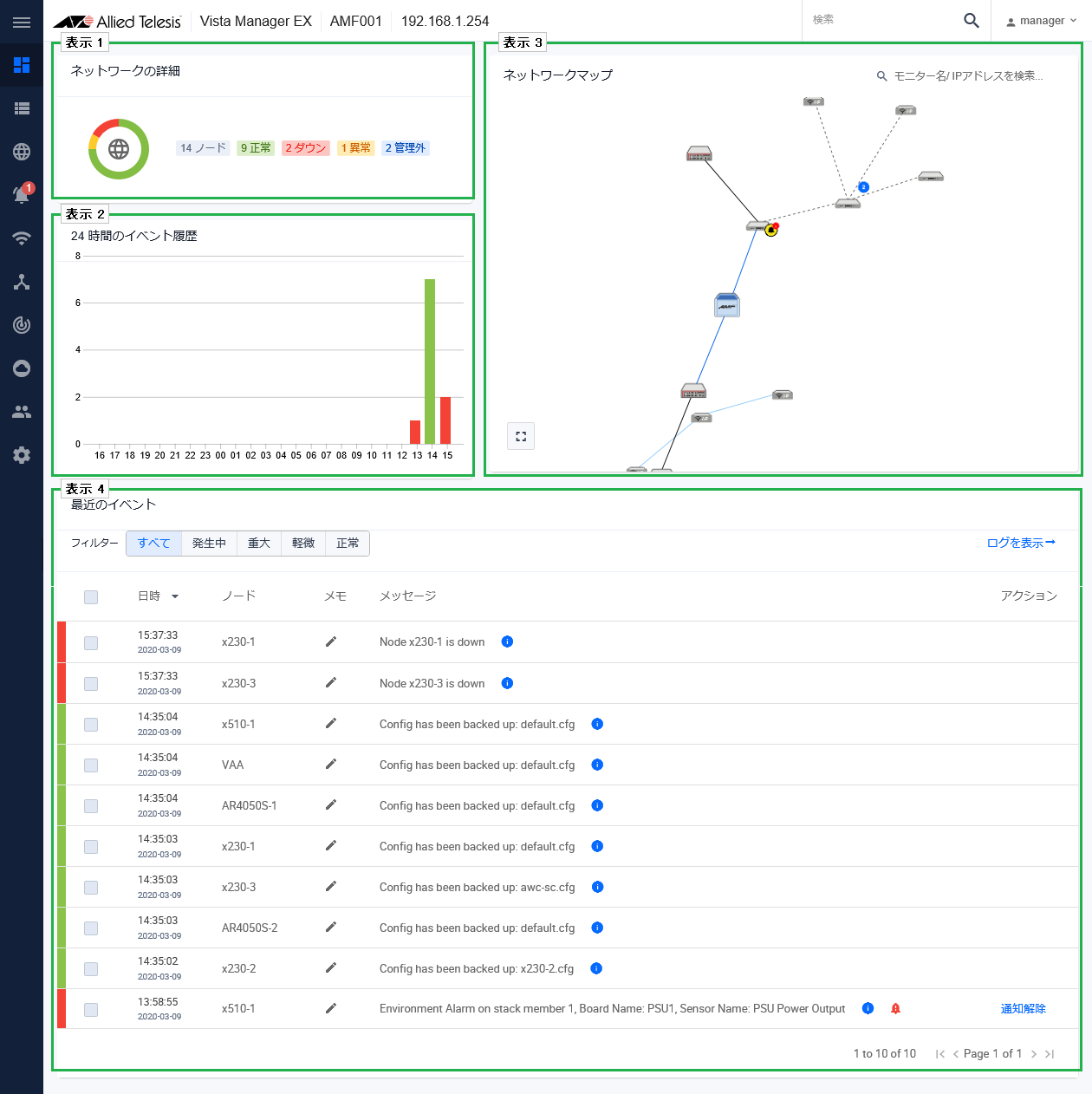Viewport: 1092px width, 1094px height.
Task: Open the radar monitoring sidebar icon
Action: [22, 325]
